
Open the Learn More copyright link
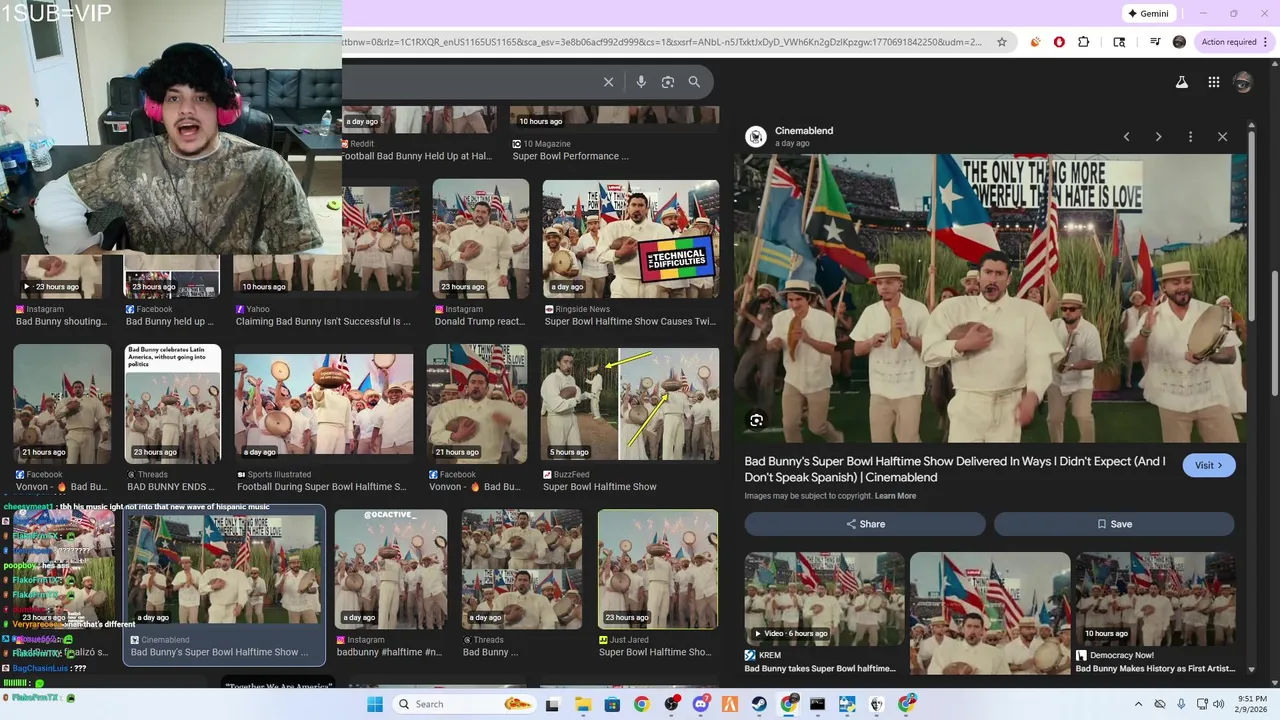(x=895, y=496)
